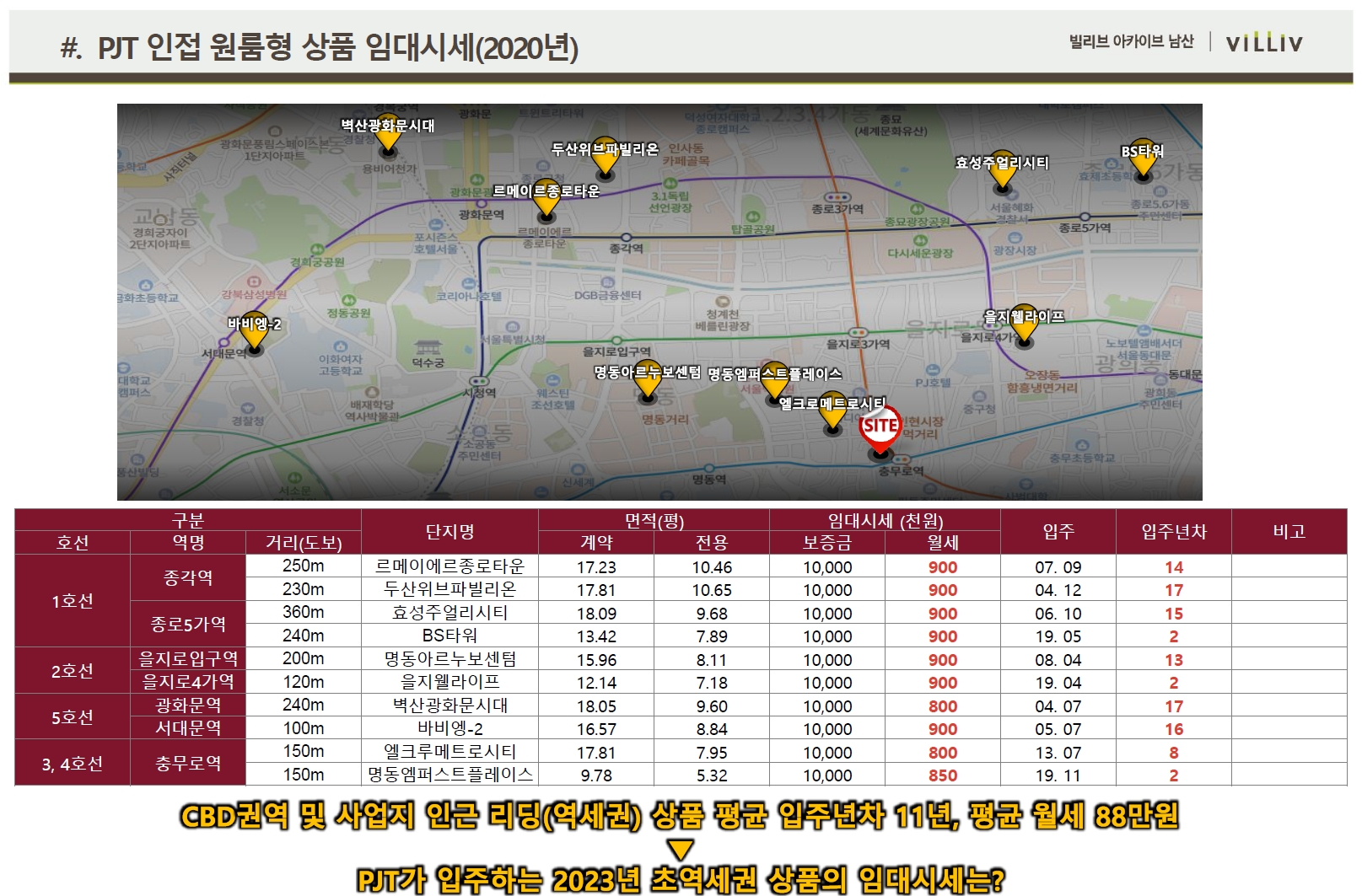
Task: Click 두산위브파빌리온 in the table
Action: point(450,589)
